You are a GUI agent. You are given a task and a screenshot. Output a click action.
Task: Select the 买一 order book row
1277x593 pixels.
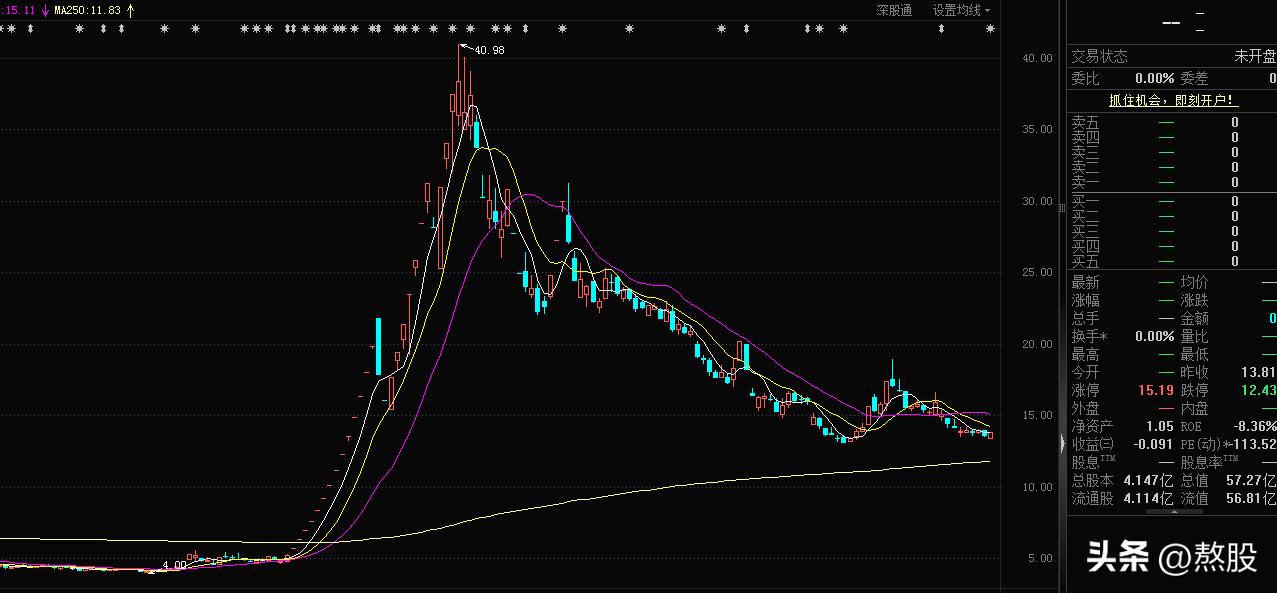1173,201
